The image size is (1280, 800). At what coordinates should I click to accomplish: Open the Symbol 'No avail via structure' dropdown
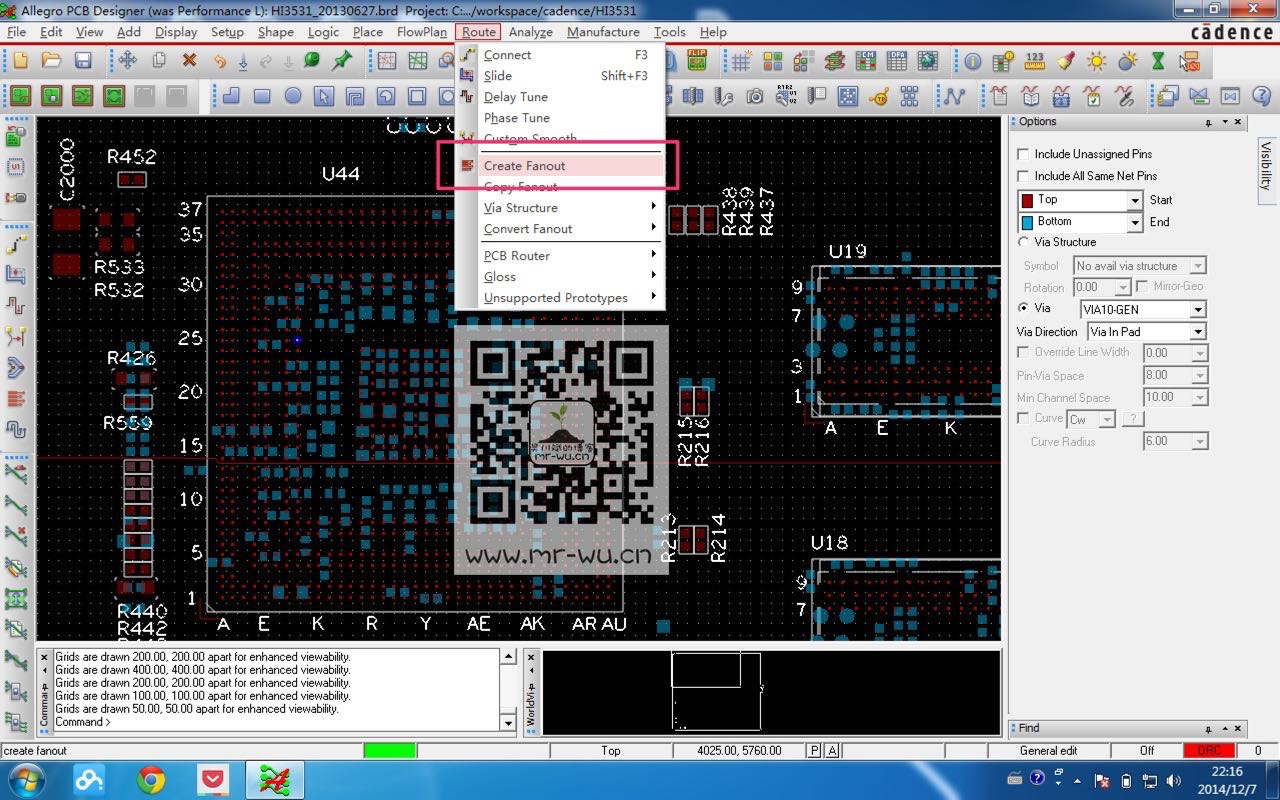coord(1198,266)
